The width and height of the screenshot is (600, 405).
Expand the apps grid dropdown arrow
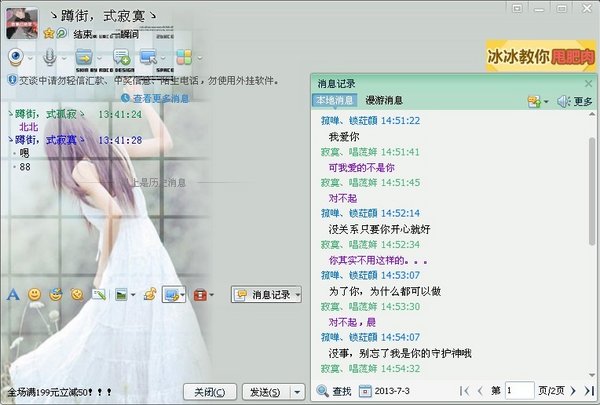(199, 59)
